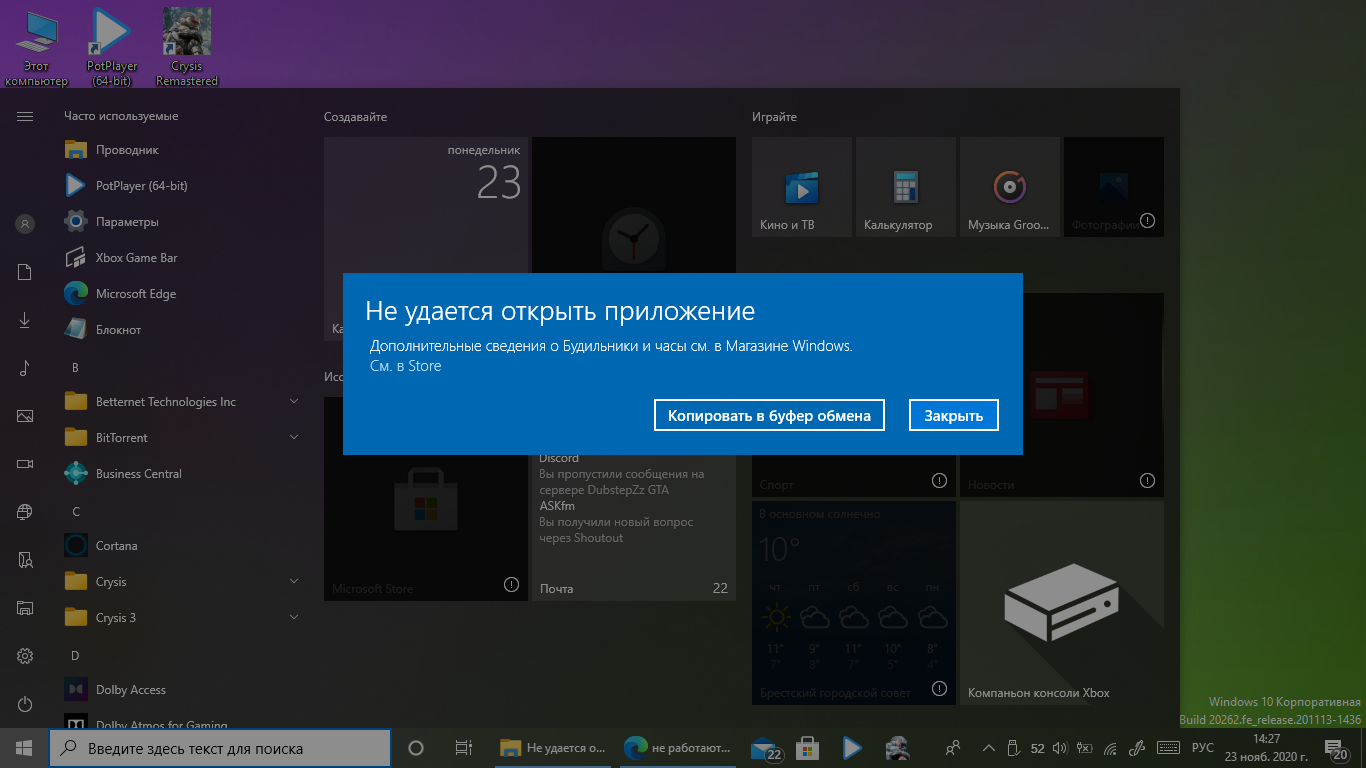Image resolution: width=1366 pixels, height=768 pixels.
Task: Open Crysis taskbar icon
Action: click(896, 748)
